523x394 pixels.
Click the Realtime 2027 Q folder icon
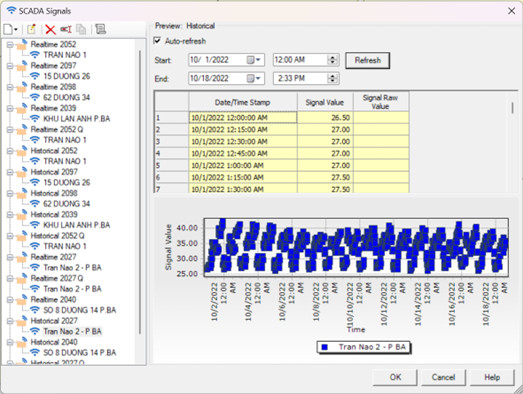22,278
